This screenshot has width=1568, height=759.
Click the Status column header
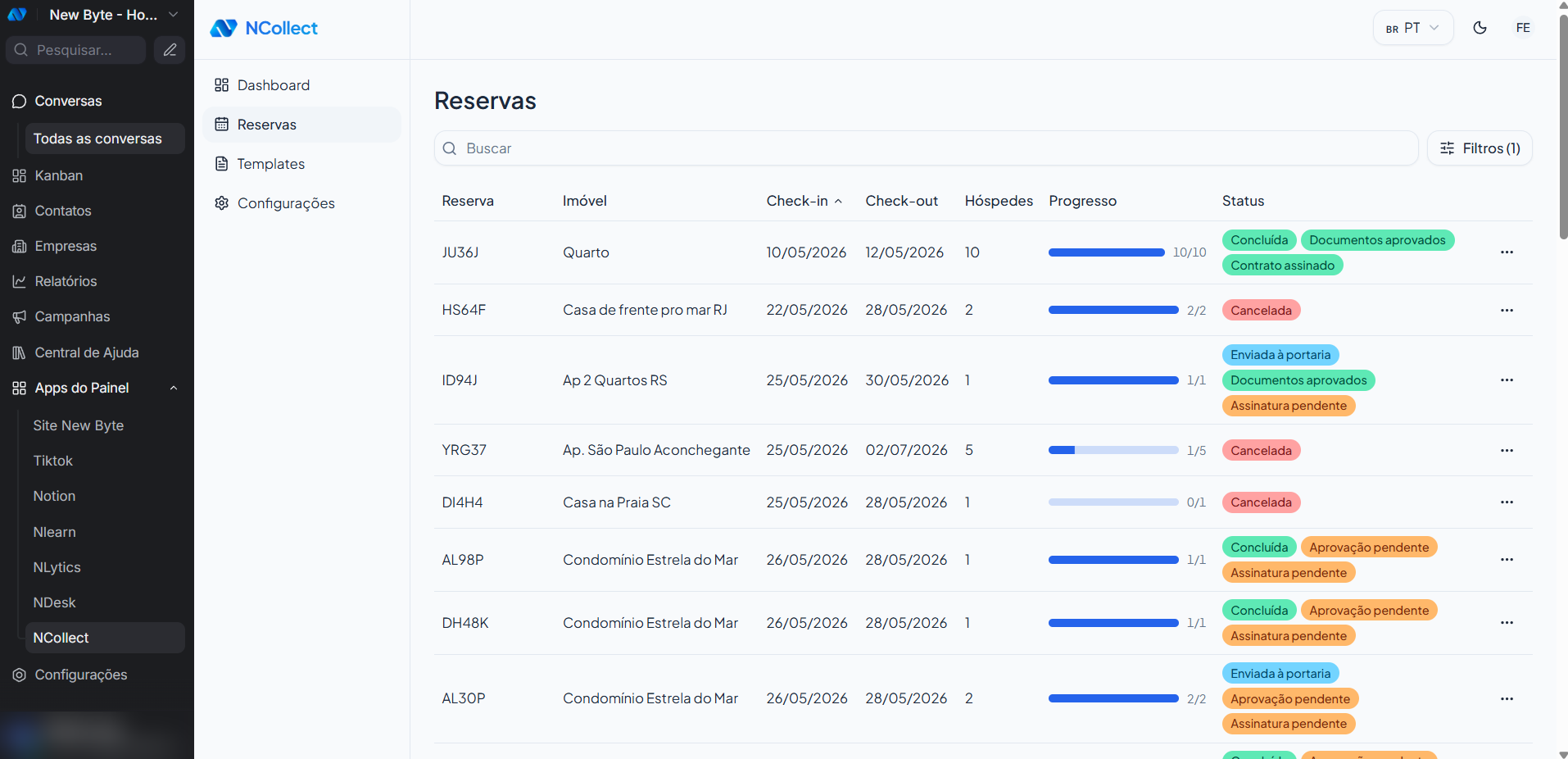pos(1243,201)
